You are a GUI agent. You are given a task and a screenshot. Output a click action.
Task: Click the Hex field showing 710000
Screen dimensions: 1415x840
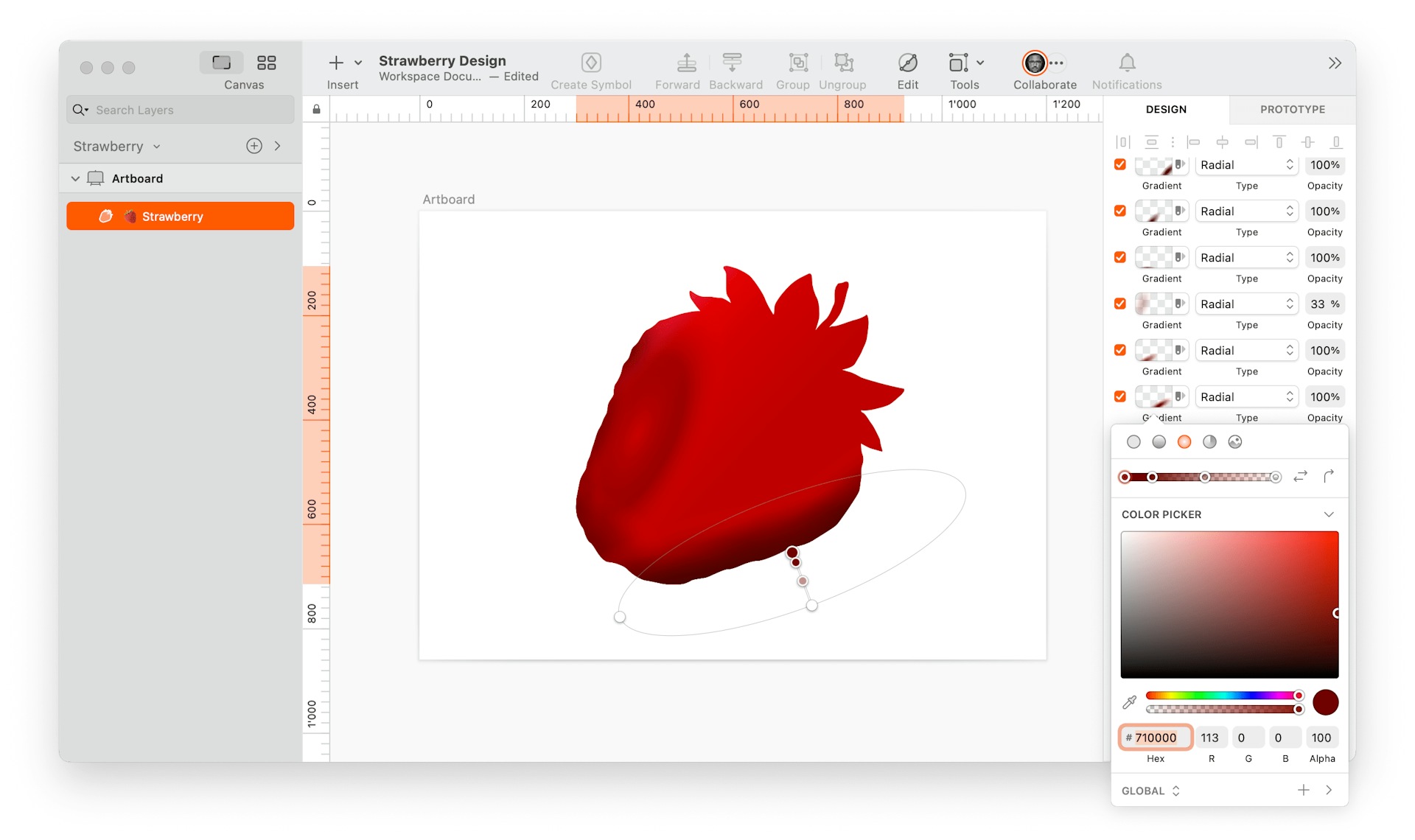1156,738
